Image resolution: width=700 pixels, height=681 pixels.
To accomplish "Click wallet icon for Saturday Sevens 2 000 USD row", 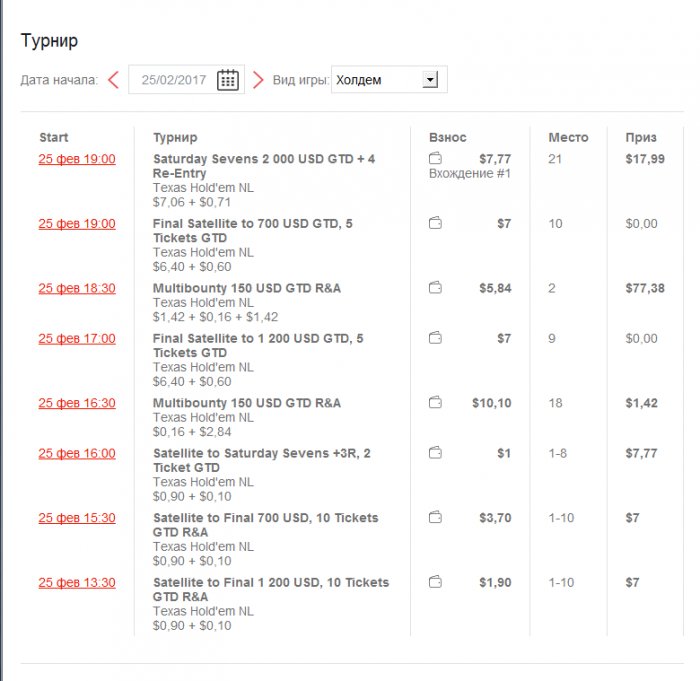I will (x=435, y=159).
